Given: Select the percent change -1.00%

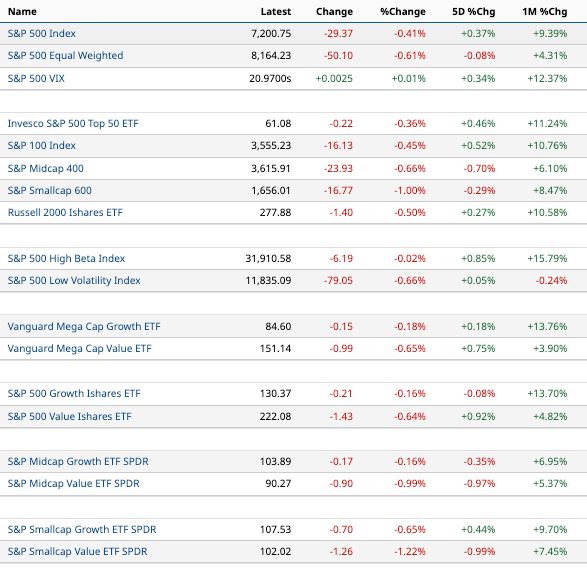Looking at the screenshot, I should pos(410,190).
